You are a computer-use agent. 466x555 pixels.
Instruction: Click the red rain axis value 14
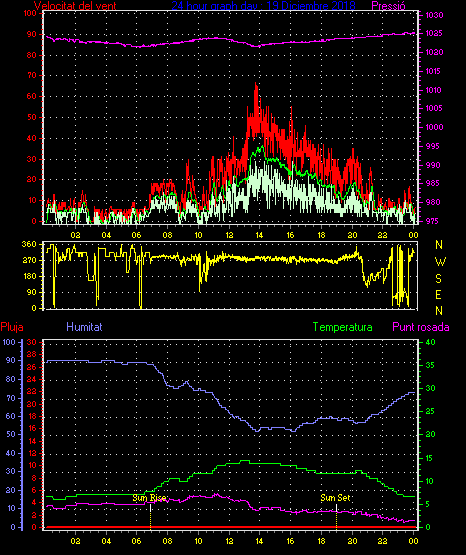click(x=32, y=441)
